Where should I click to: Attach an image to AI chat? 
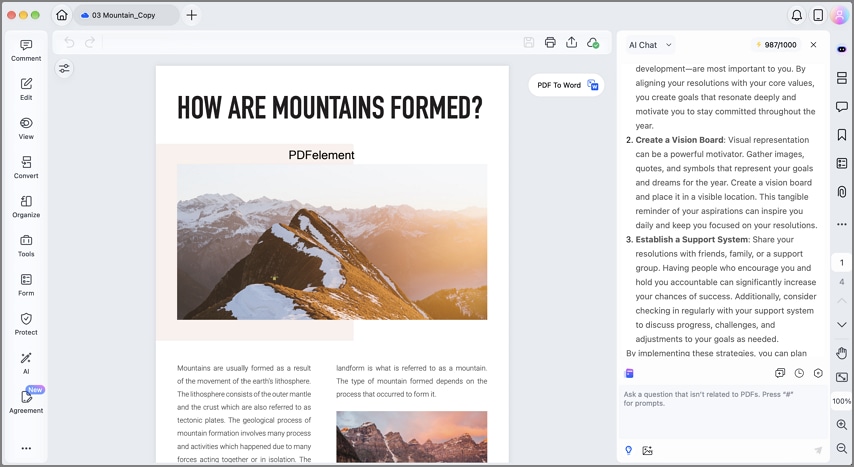tap(647, 450)
